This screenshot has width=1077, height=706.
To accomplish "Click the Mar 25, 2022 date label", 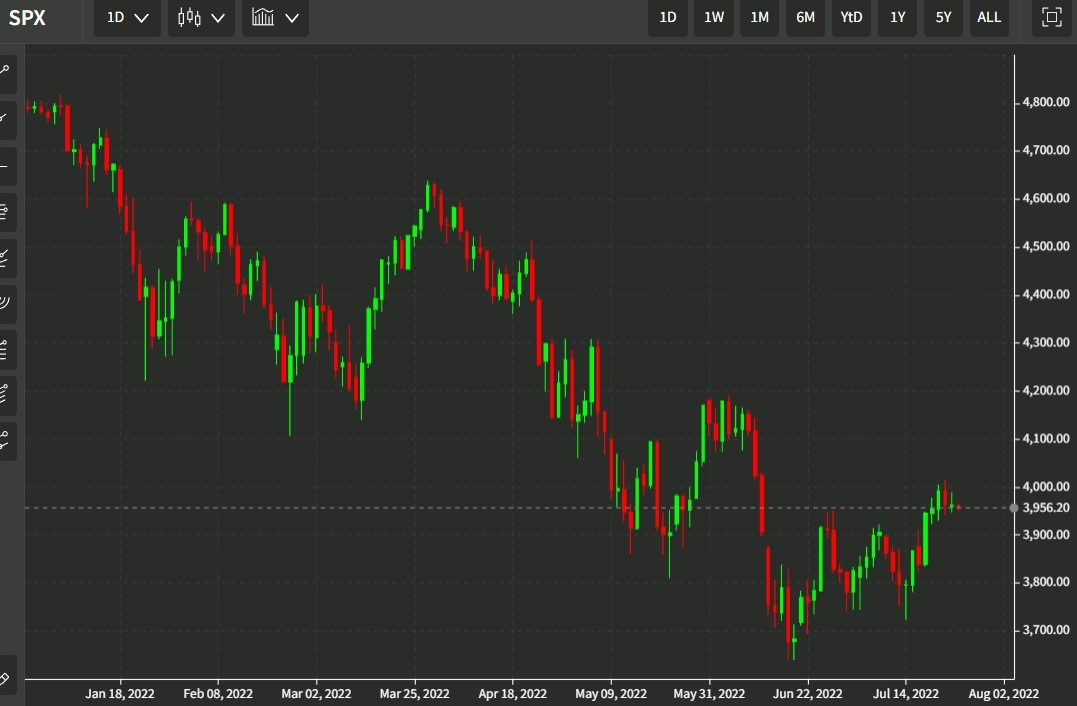I will click(414, 694).
